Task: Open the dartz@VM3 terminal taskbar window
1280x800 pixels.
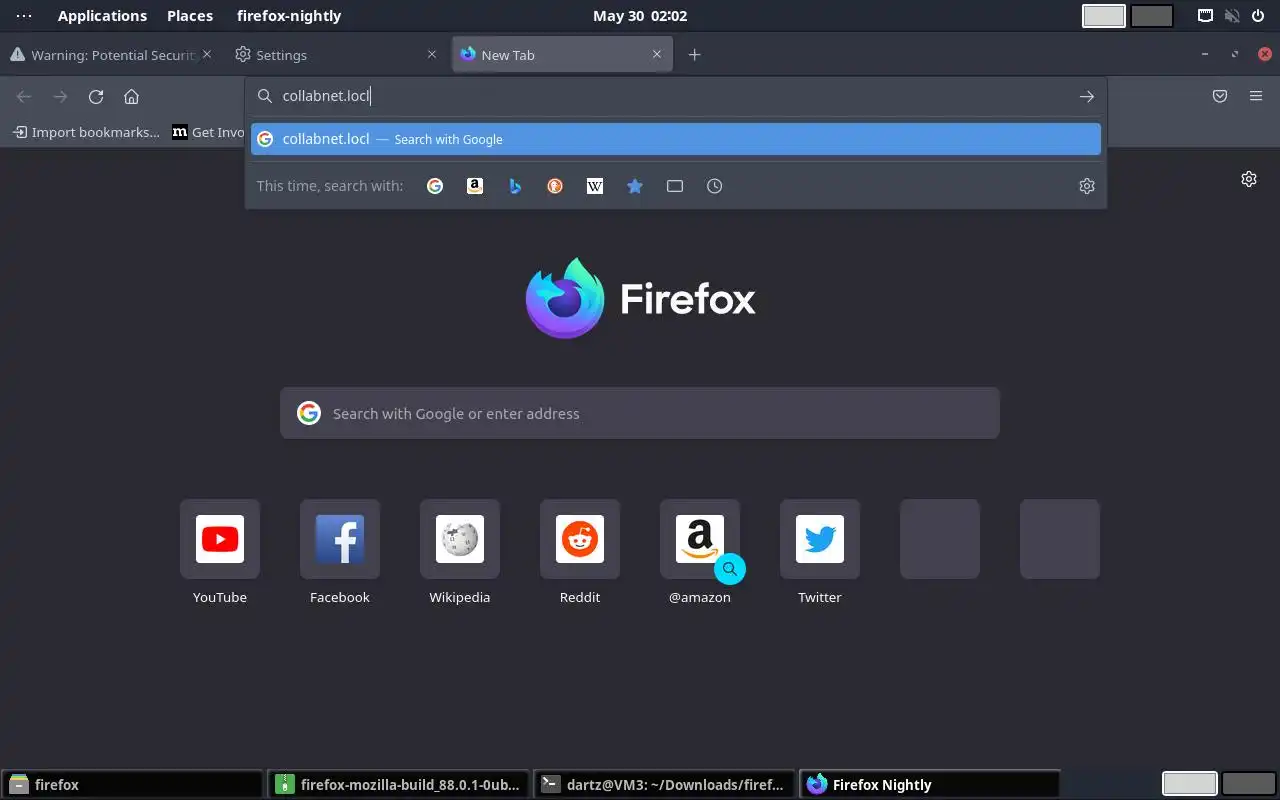Action: pos(664,785)
